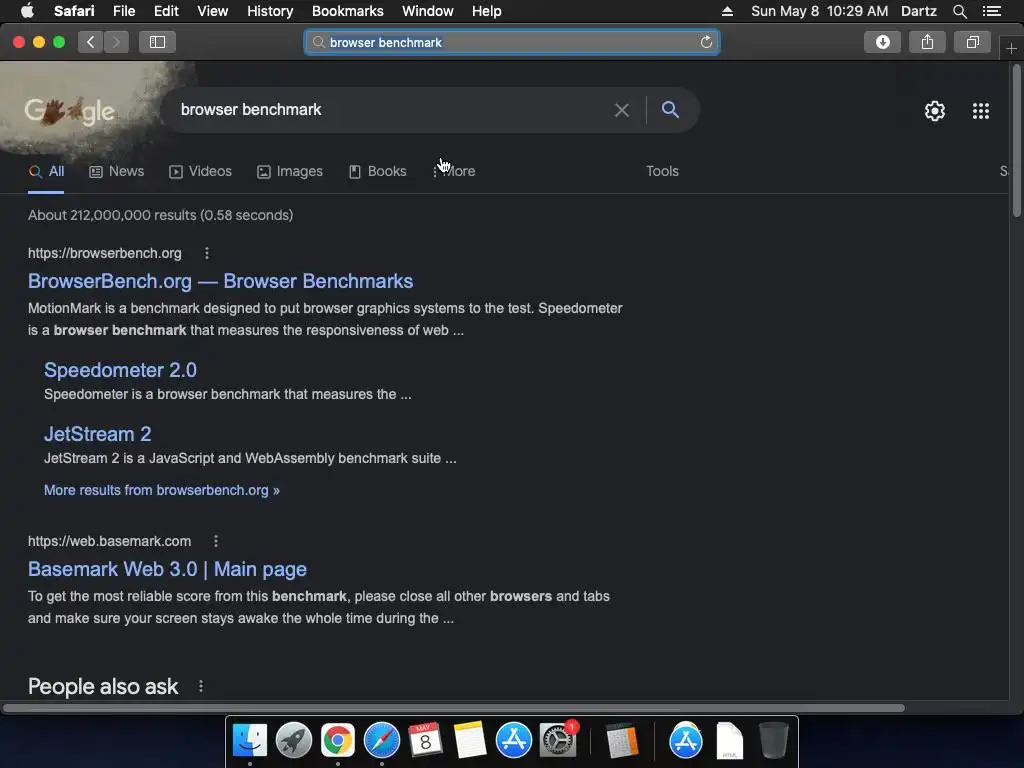Image resolution: width=1024 pixels, height=768 pixels.
Task: Open the People also ask options
Action: (x=201, y=686)
